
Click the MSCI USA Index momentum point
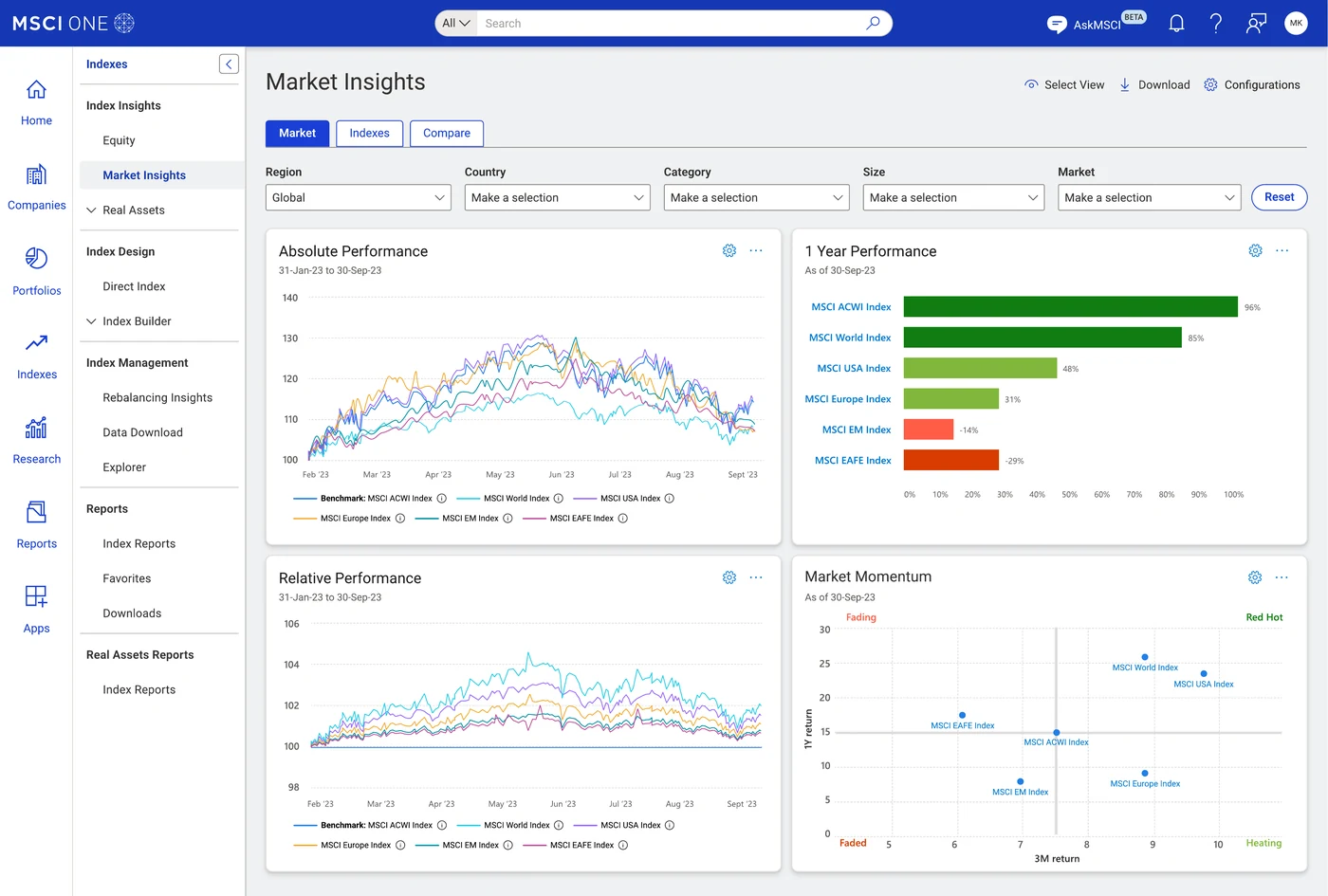1204,674
